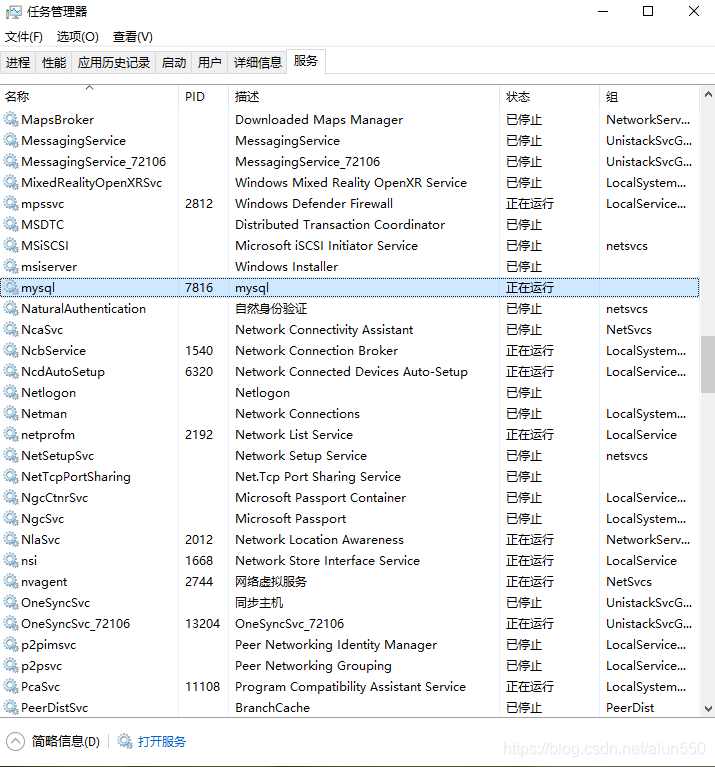Click the gear icon beside OneSyncSvc_72106
The height and width of the screenshot is (767, 715).
(x=11, y=624)
